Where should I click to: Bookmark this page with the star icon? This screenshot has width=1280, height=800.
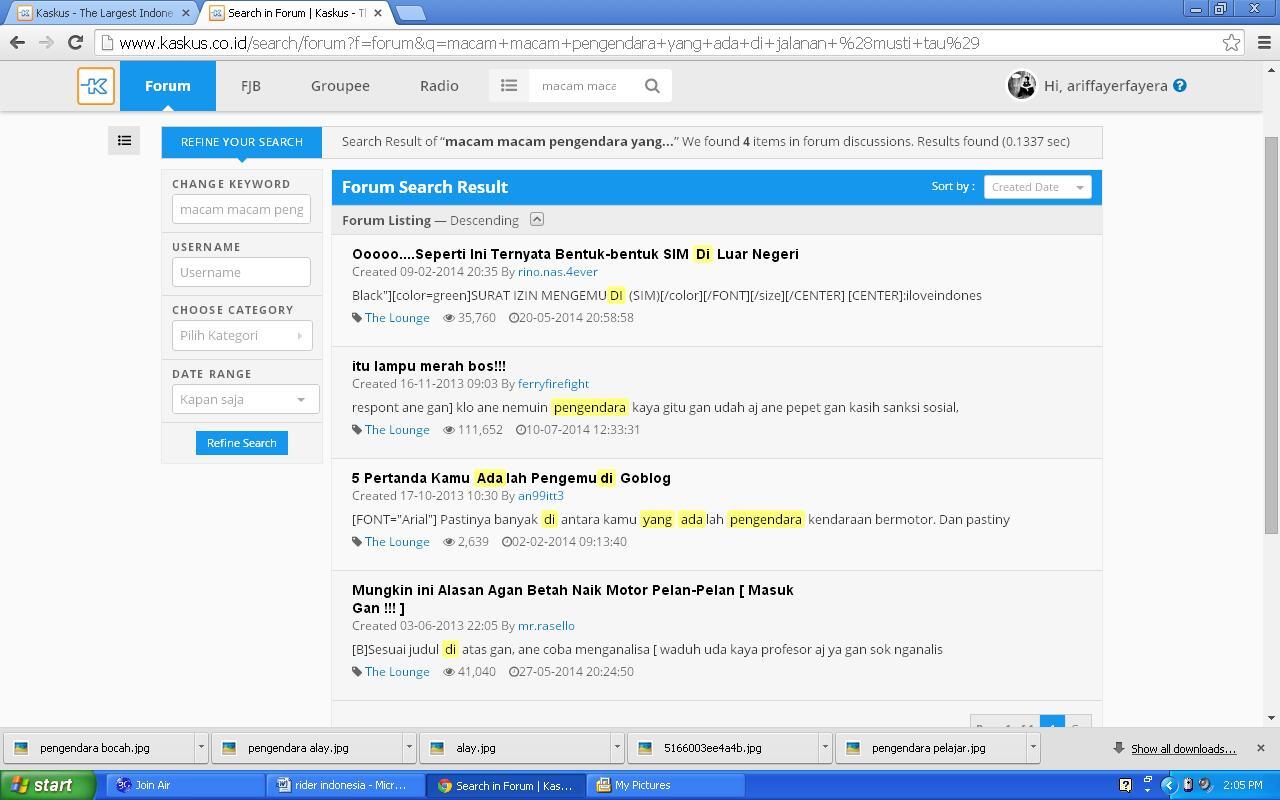point(1231,42)
